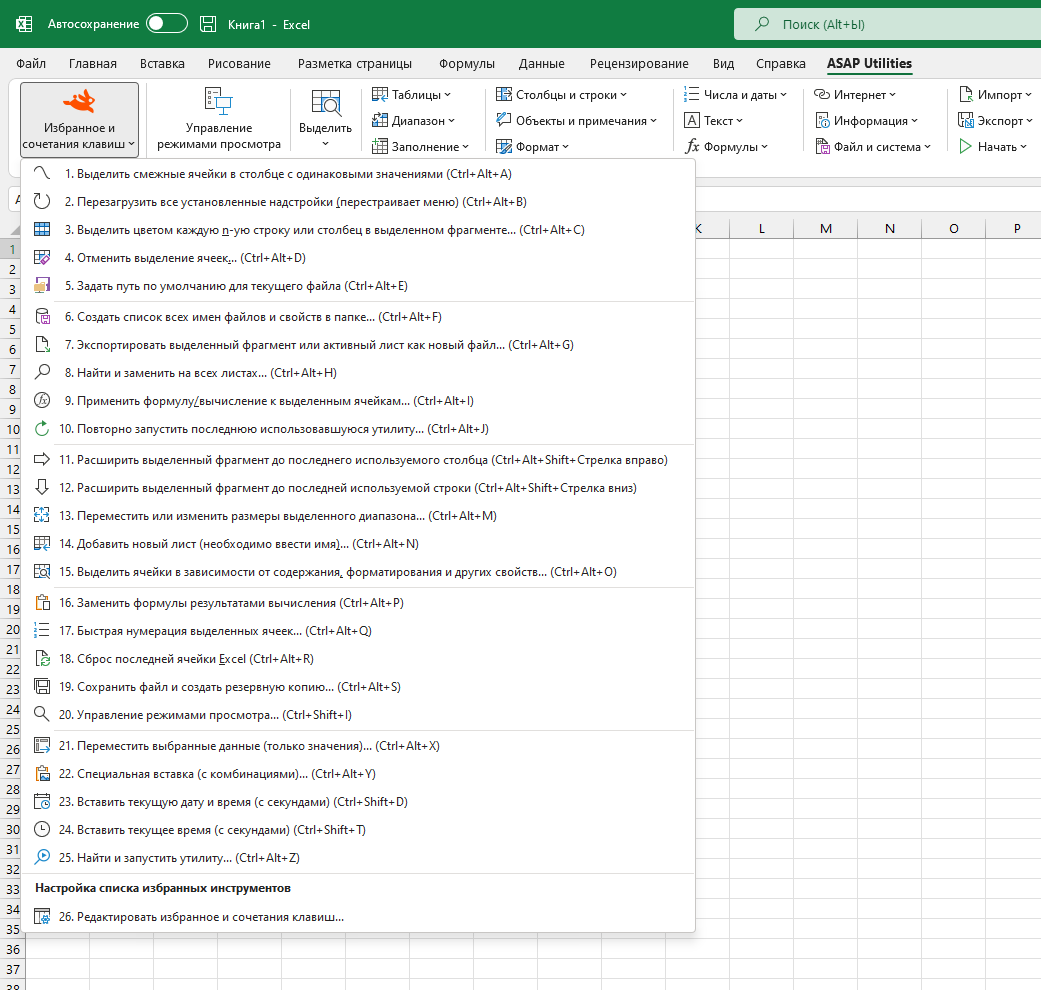Image resolution: width=1041 pixels, height=990 pixels.
Task: Choose 16. Заменить формулы результатами вычисления
Action: 359,602
